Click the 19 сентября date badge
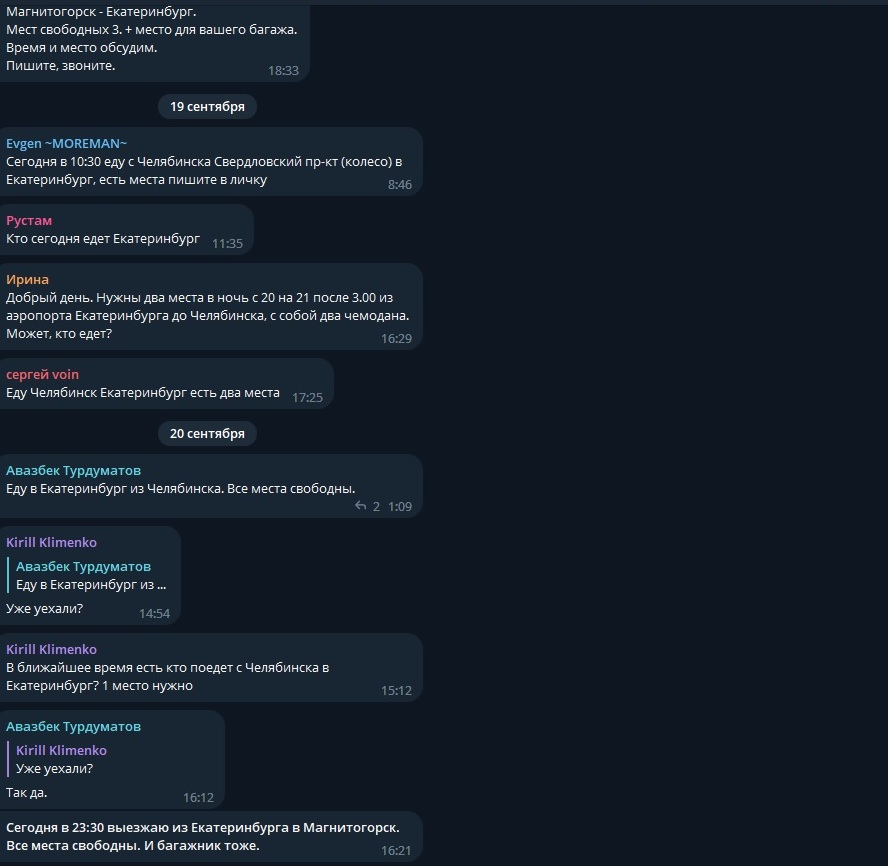The height and width of the screenshot is (866, 888). pyautogui.click(x=207, y=106)
